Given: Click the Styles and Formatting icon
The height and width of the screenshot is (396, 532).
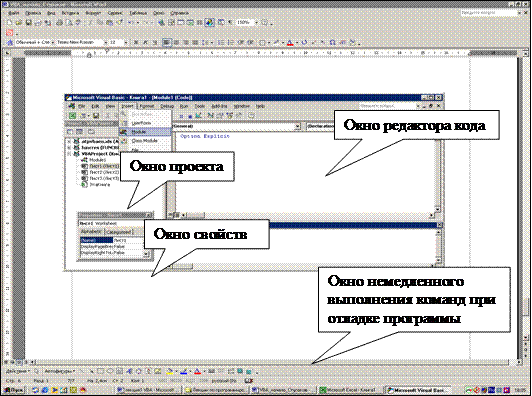Looking at the screenshot, I should point(10,42).
